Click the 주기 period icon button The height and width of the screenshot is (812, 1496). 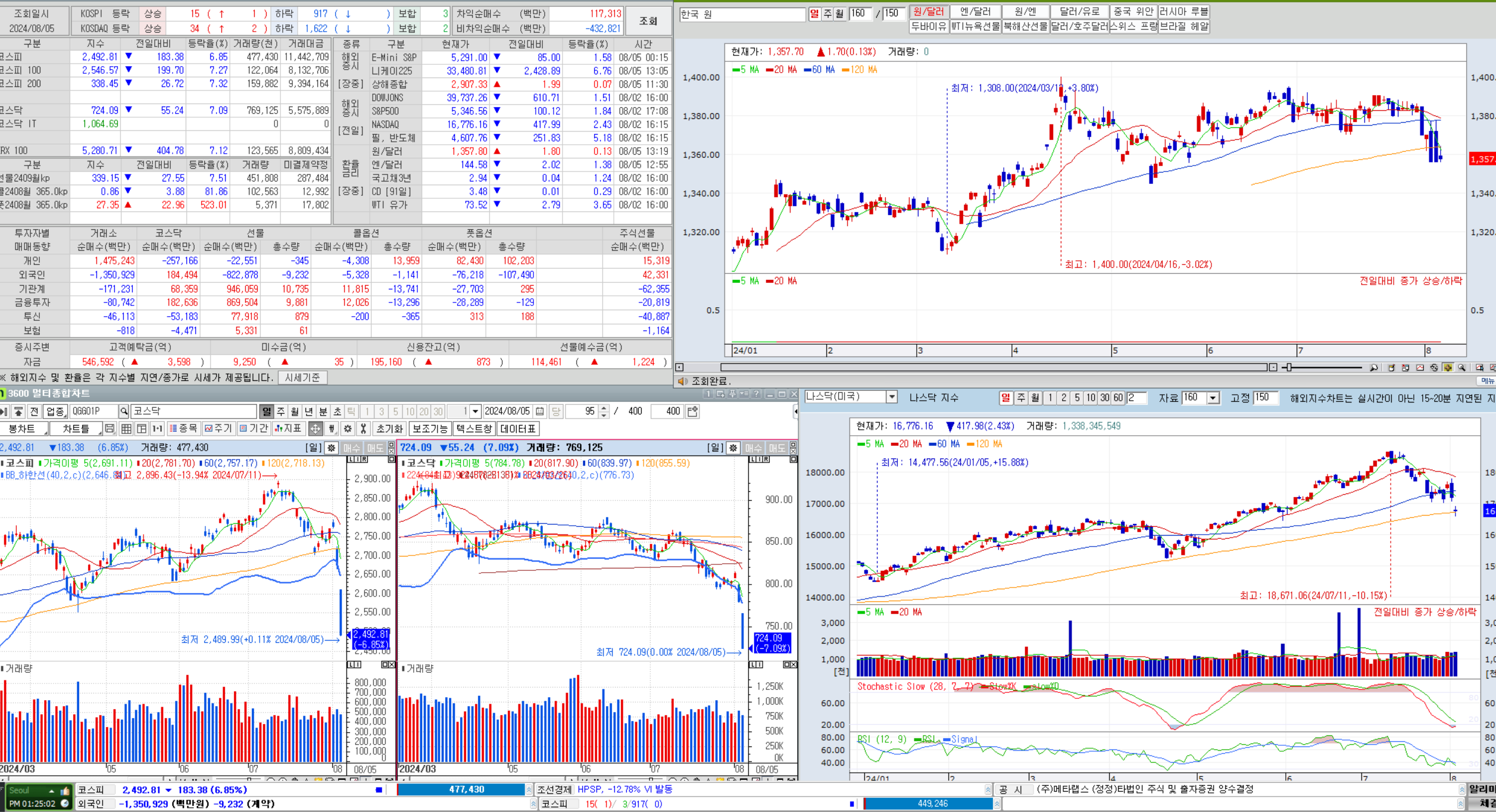pyautogui.click(x=218, y=429)
